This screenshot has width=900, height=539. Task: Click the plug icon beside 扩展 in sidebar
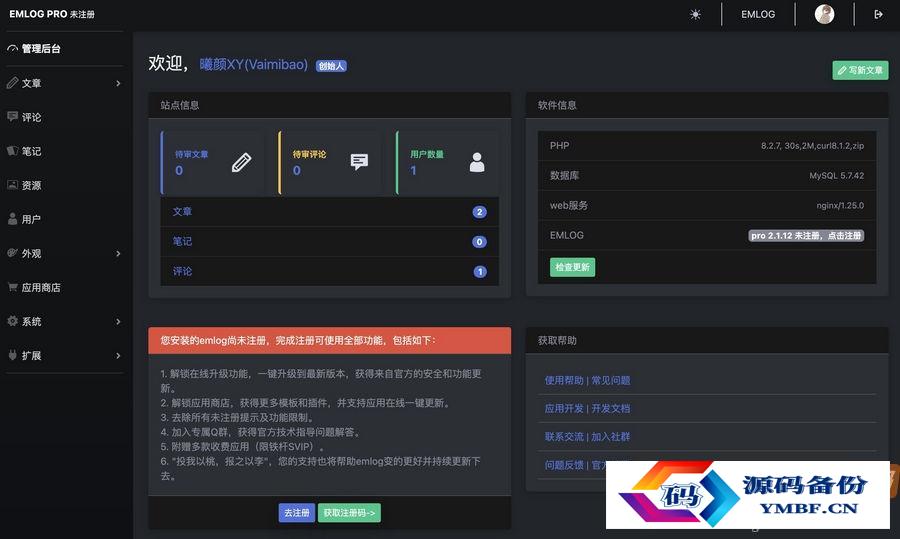(x=12, y=355)
